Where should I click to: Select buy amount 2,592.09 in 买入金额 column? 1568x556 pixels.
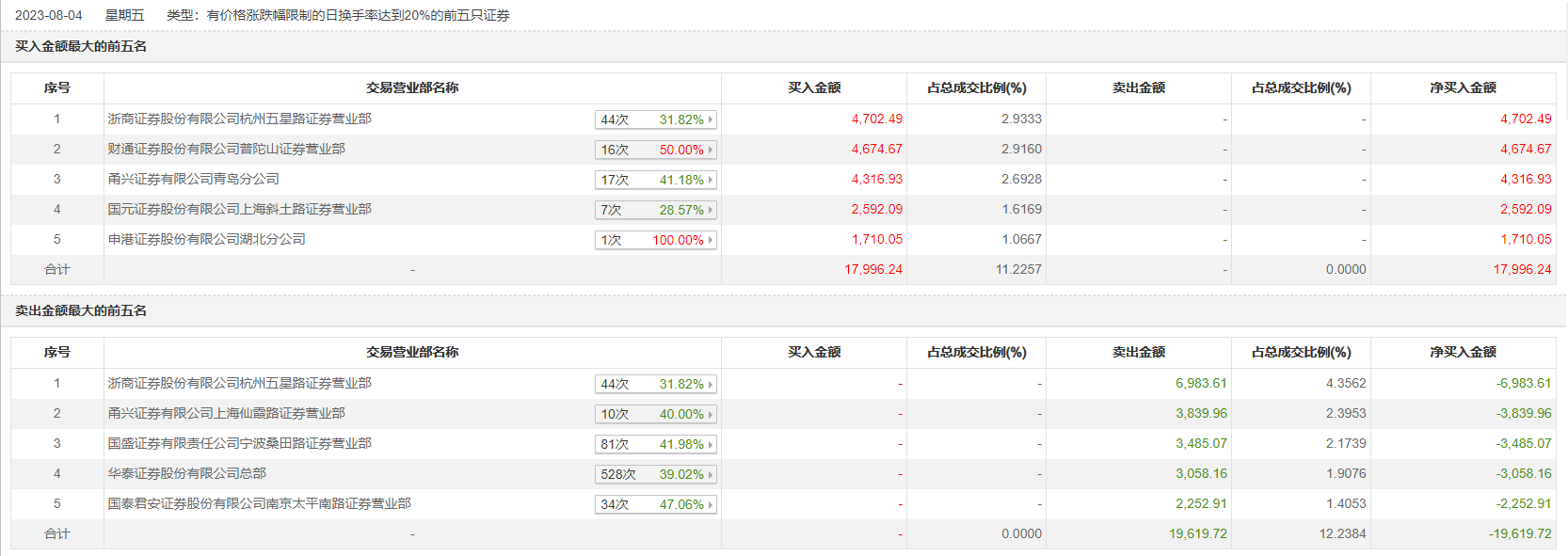coord(877,209)
